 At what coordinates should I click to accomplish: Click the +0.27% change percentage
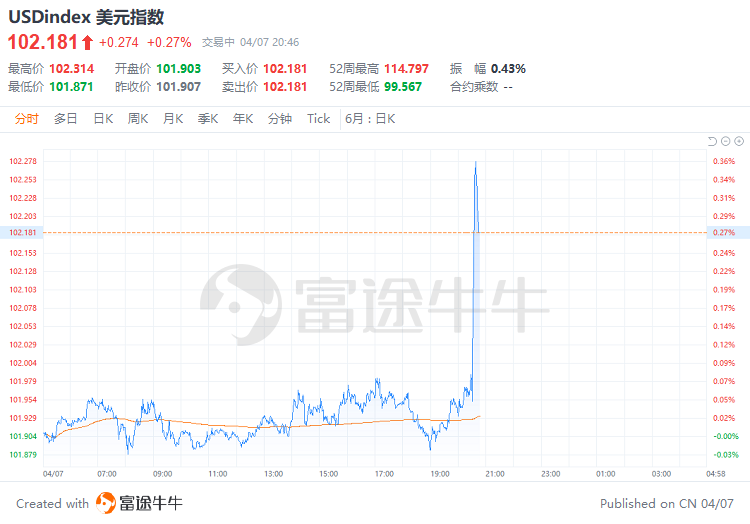point(169,43)
